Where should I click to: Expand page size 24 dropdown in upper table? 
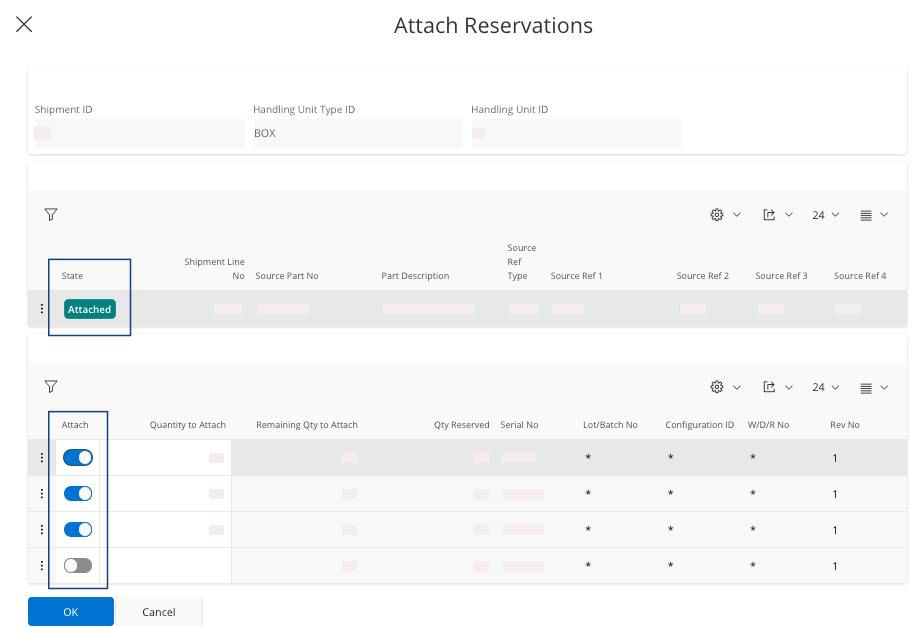(825, 215)
